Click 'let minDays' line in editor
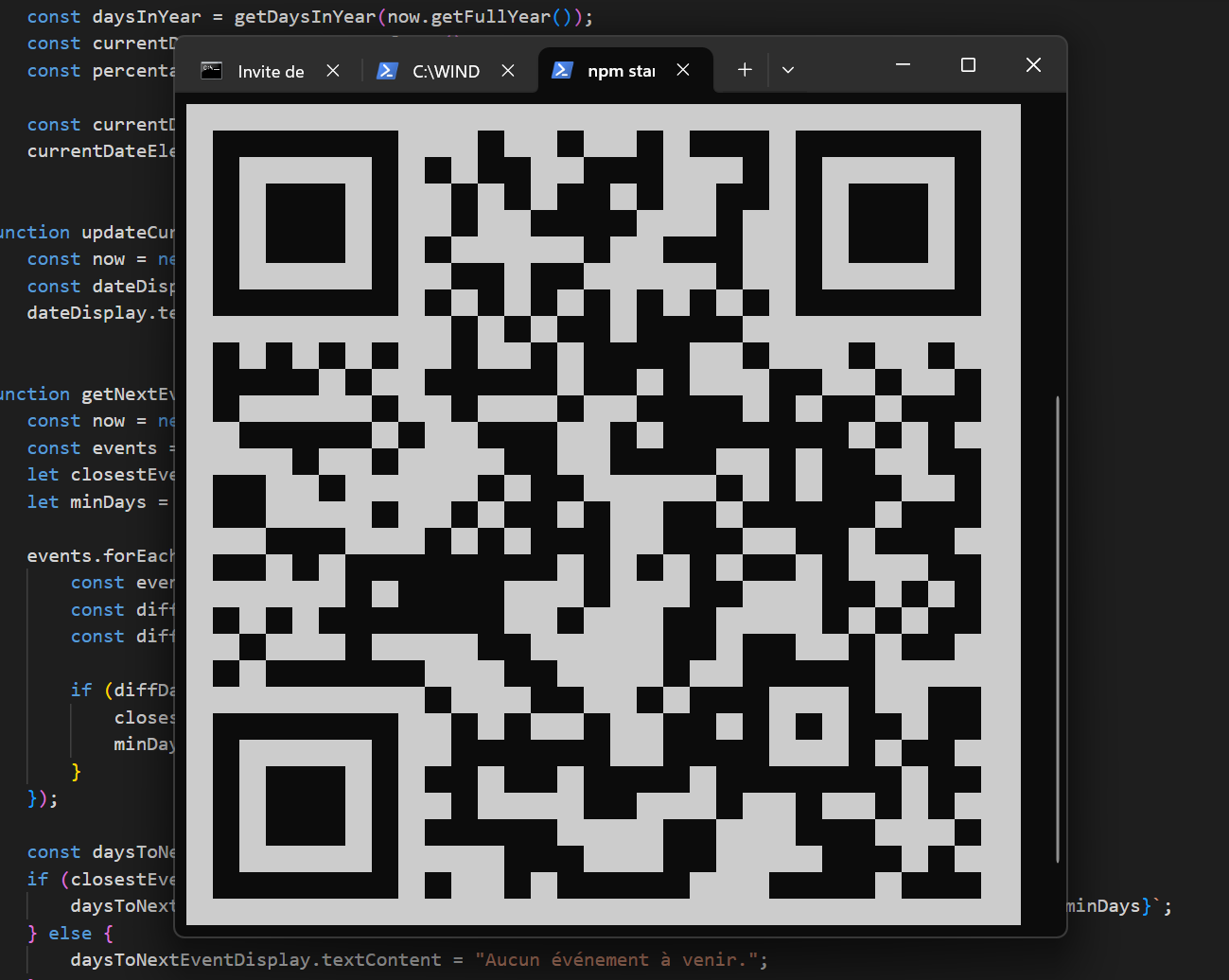The height and width of the screenshot is (980, 1229). pyautogui.click(x=97, y=502)
